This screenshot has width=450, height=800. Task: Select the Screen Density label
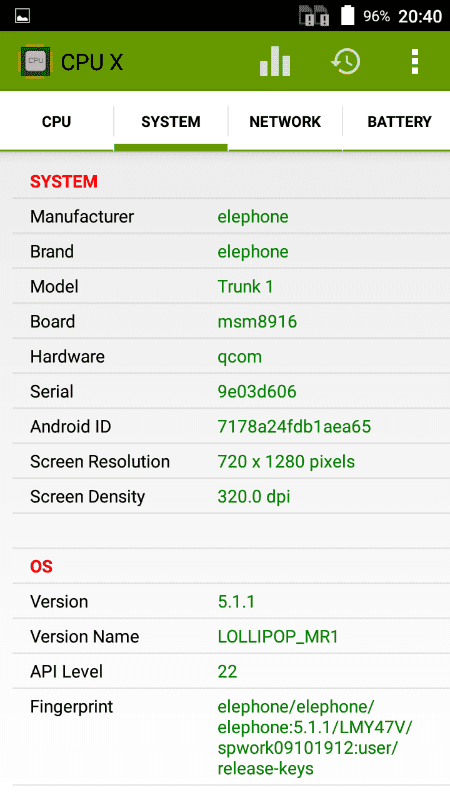pyautogui.click(x=88, y=497)
